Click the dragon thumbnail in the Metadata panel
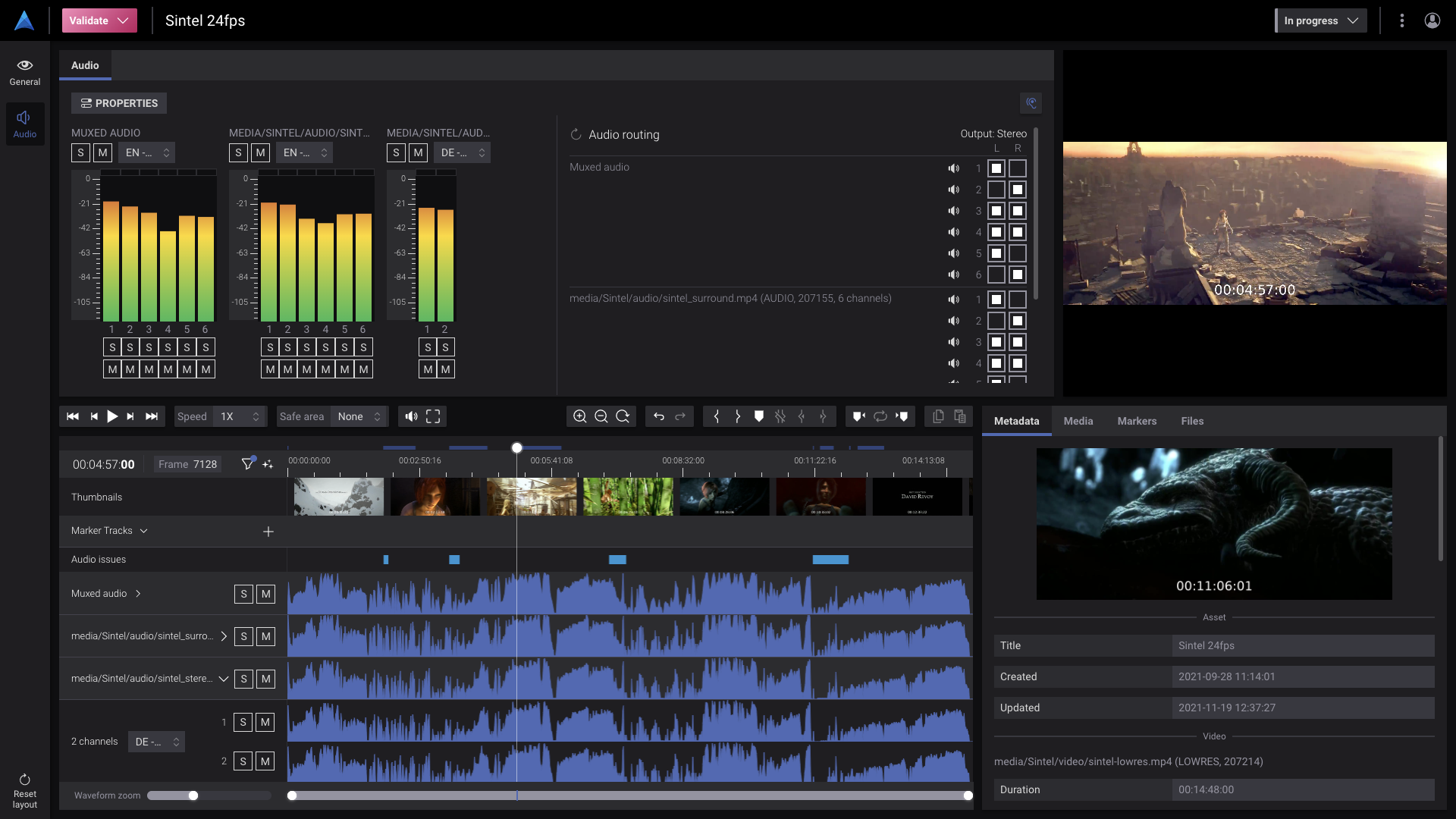1456x819 pixels. pos(1214,523)
